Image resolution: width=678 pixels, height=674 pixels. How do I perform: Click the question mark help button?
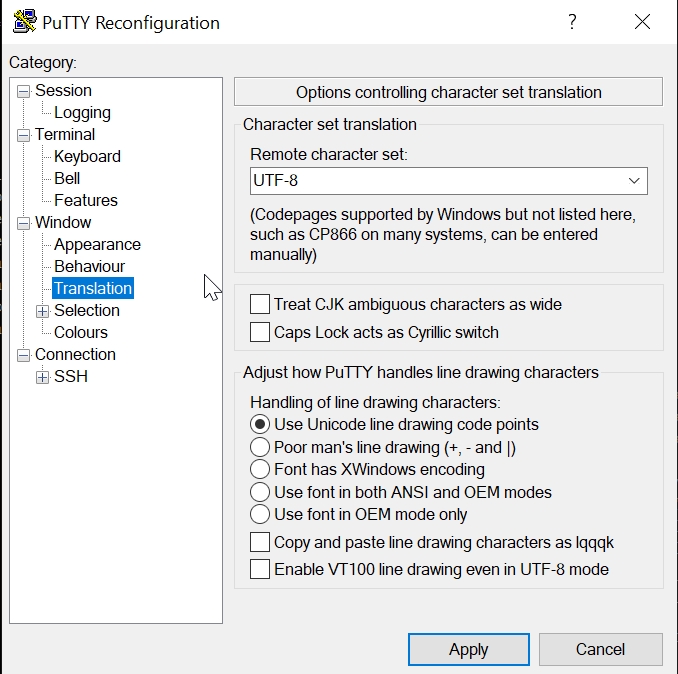point(572,22)
